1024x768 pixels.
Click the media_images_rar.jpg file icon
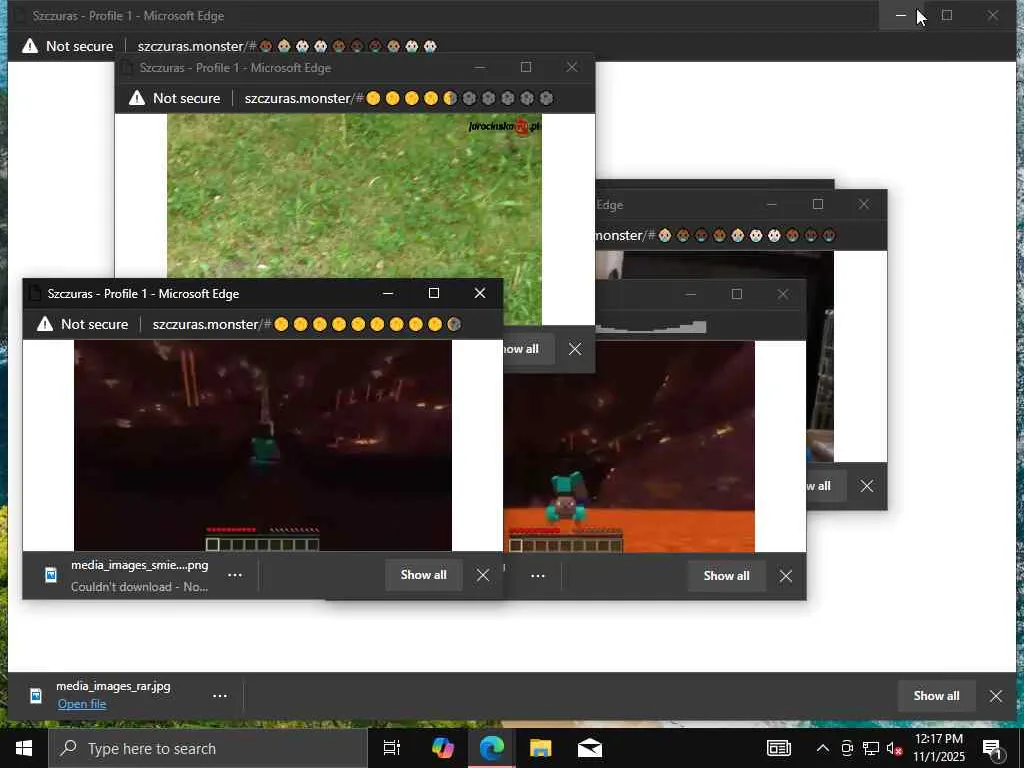(37, 696)
